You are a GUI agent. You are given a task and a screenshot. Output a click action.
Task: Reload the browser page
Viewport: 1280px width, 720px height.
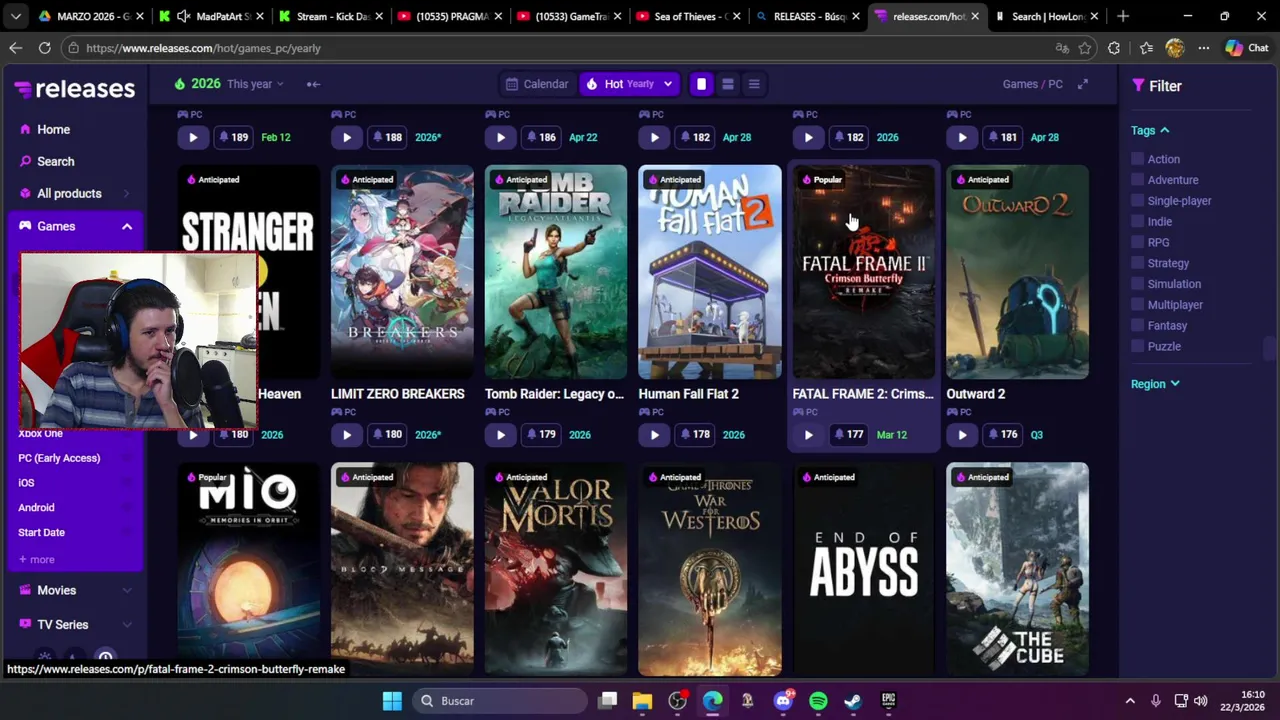[x=45, y=48]
